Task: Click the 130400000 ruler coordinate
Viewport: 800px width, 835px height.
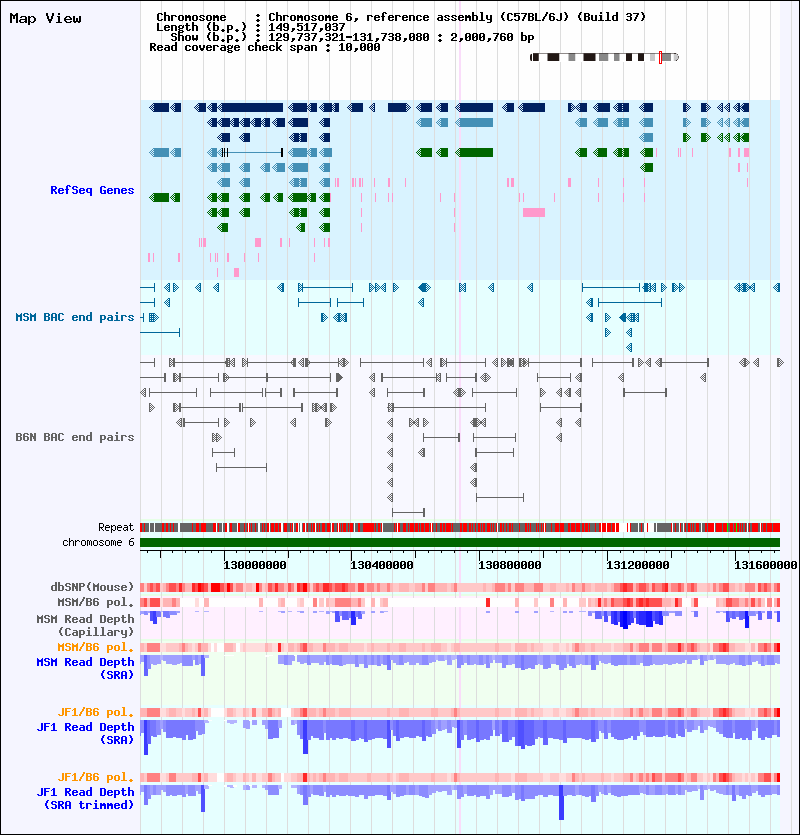Action: click(382, 565)
